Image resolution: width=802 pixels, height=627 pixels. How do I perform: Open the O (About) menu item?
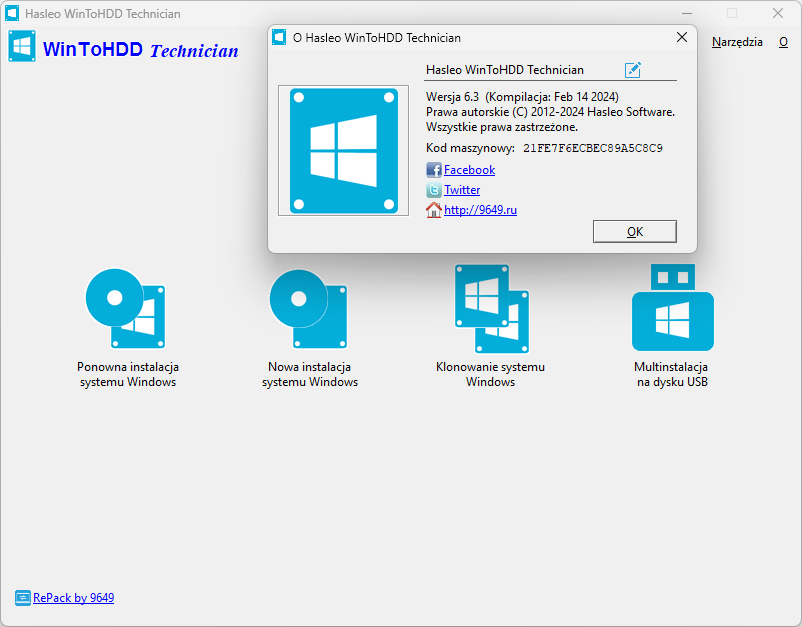[783, 42]
